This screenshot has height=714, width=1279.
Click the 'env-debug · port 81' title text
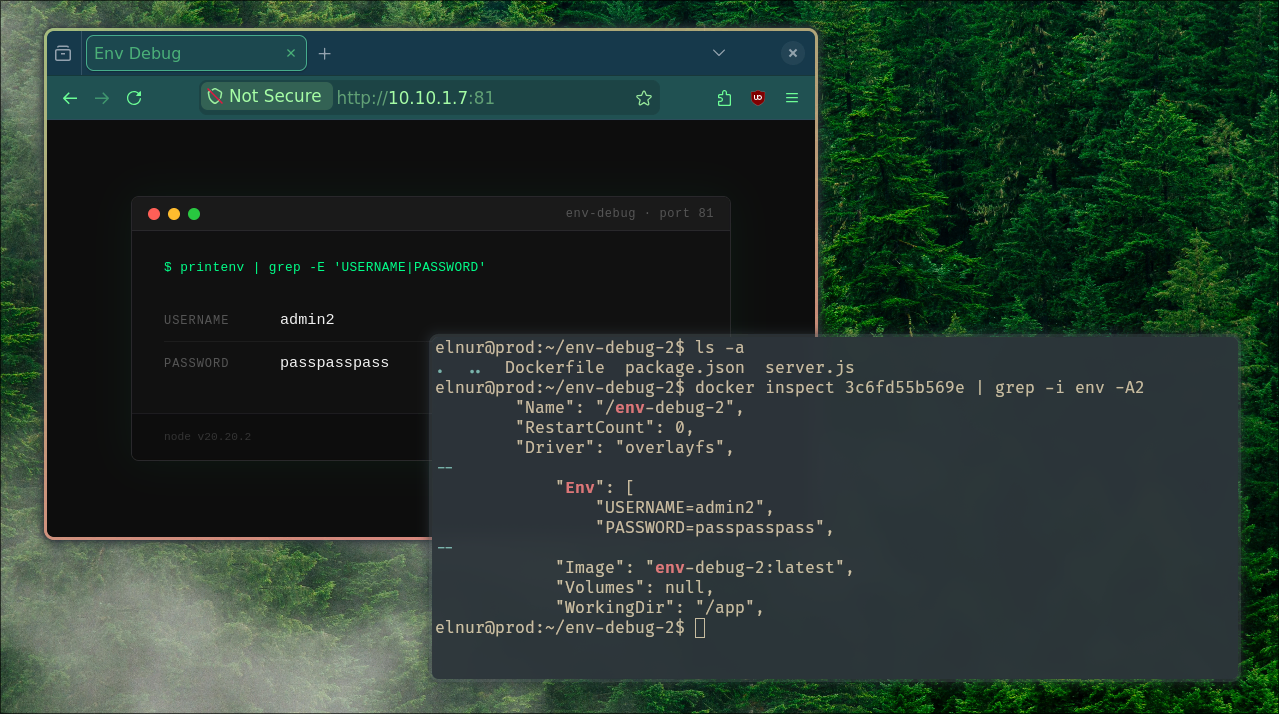coord(640,214)
